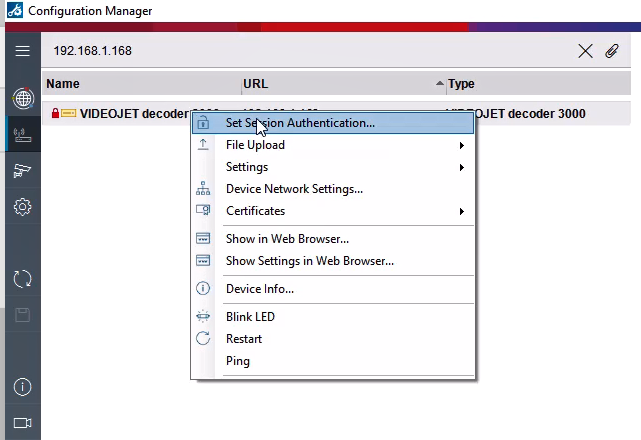This screenshot has height=440, width=641.
Task: Select Blink LED from the context menu
Action: pos(250,317)
